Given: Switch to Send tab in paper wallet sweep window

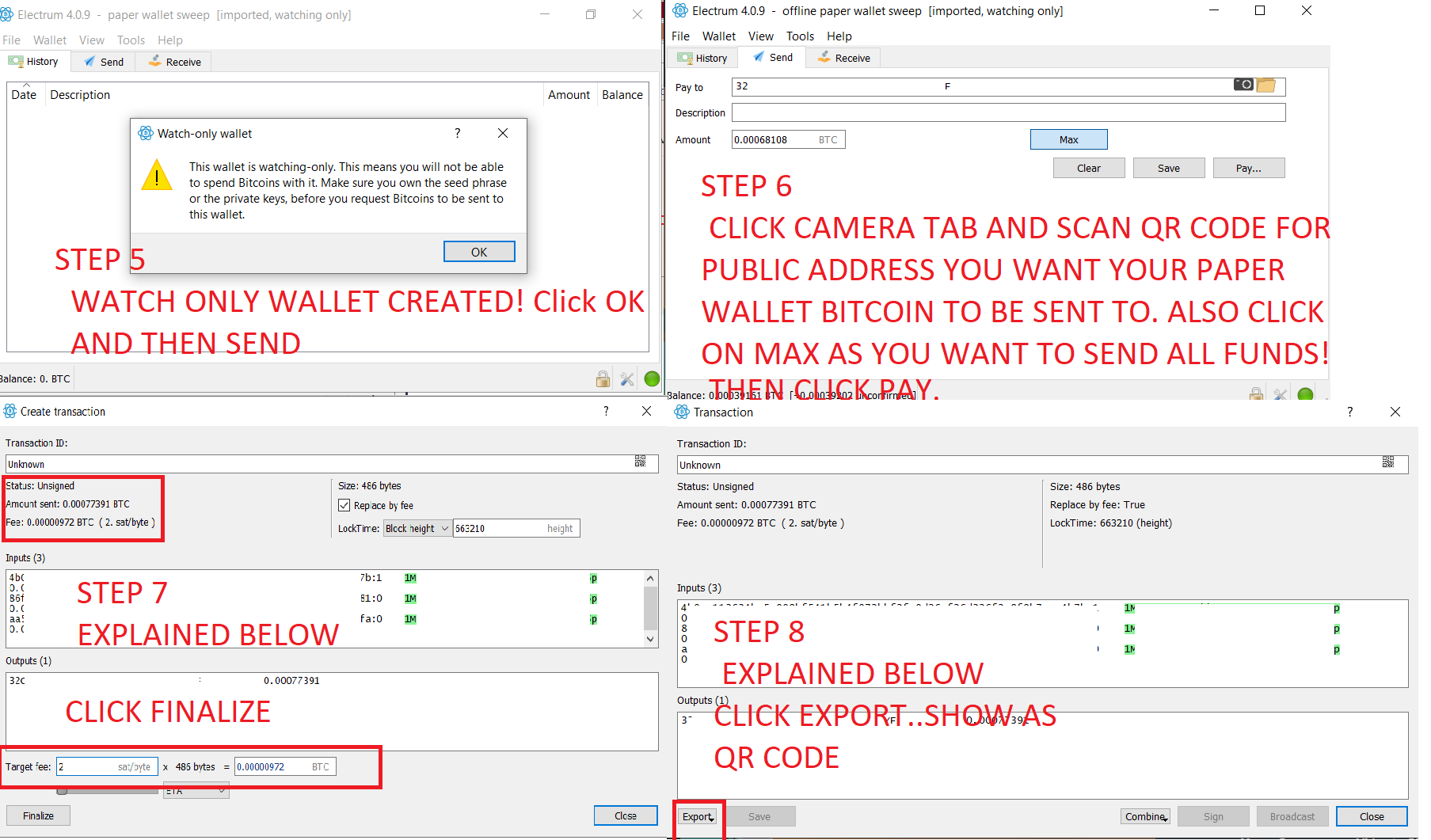Looking at the screenshot, I should [x=104, y=62].
